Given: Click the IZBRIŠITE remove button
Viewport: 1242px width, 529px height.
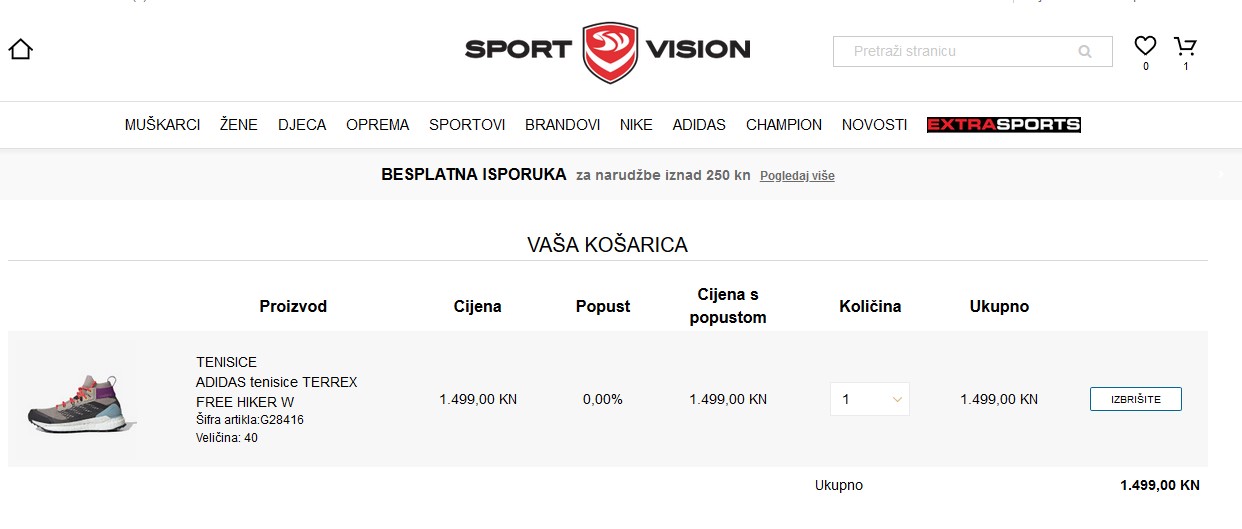Looking at the screenshot, I should pyautogui.click(x=1136, y=399).
